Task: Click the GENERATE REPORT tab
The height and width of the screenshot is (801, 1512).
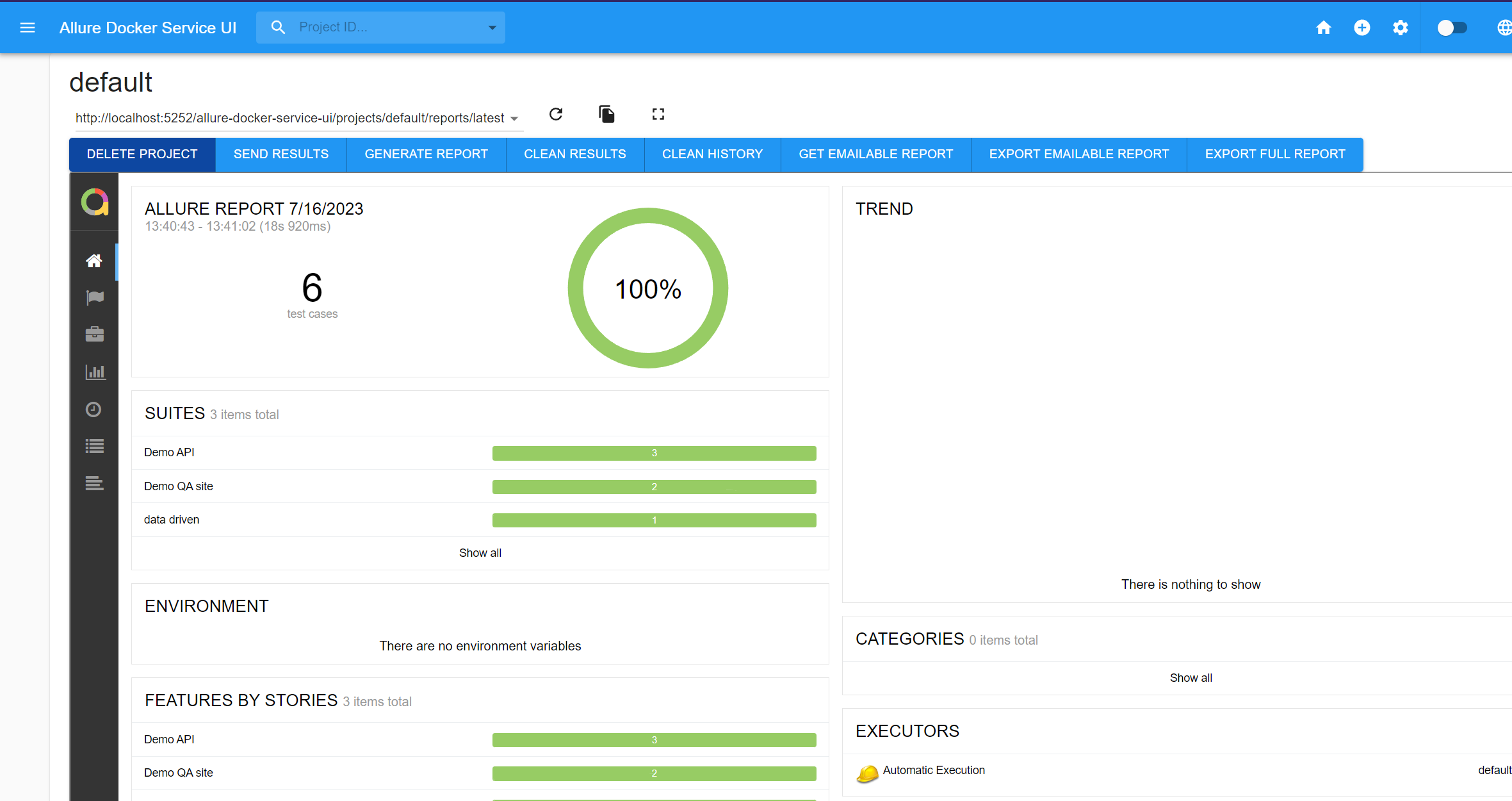Action: [426, 154]
